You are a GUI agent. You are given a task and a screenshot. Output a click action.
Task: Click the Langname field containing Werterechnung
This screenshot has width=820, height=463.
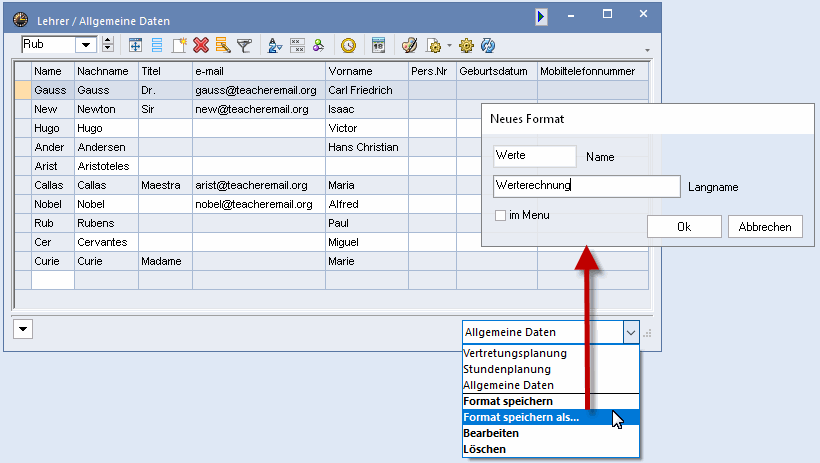(586, 186)
